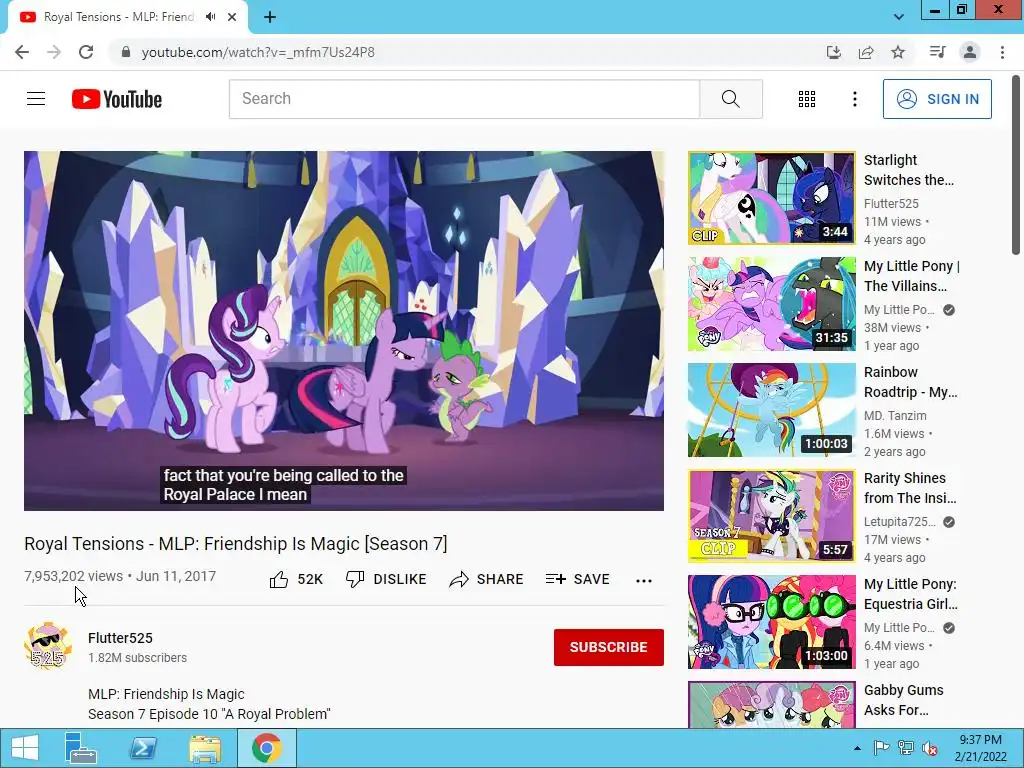1024x768 pixels.
Task: Open the network tray icon
Action: 906,748
